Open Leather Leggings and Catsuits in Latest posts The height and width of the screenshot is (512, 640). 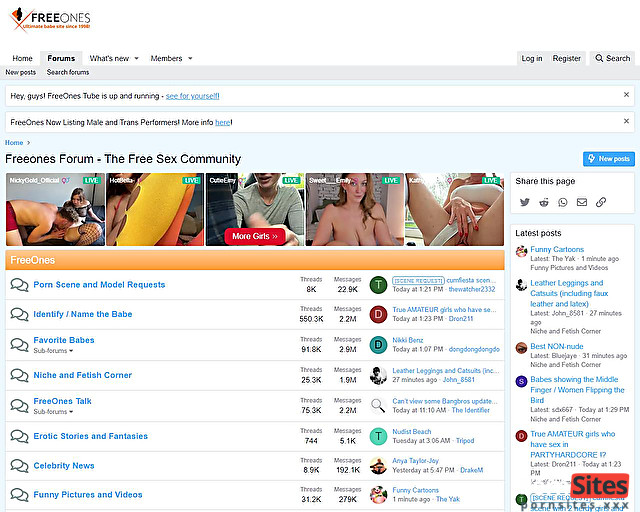point(569,293)
